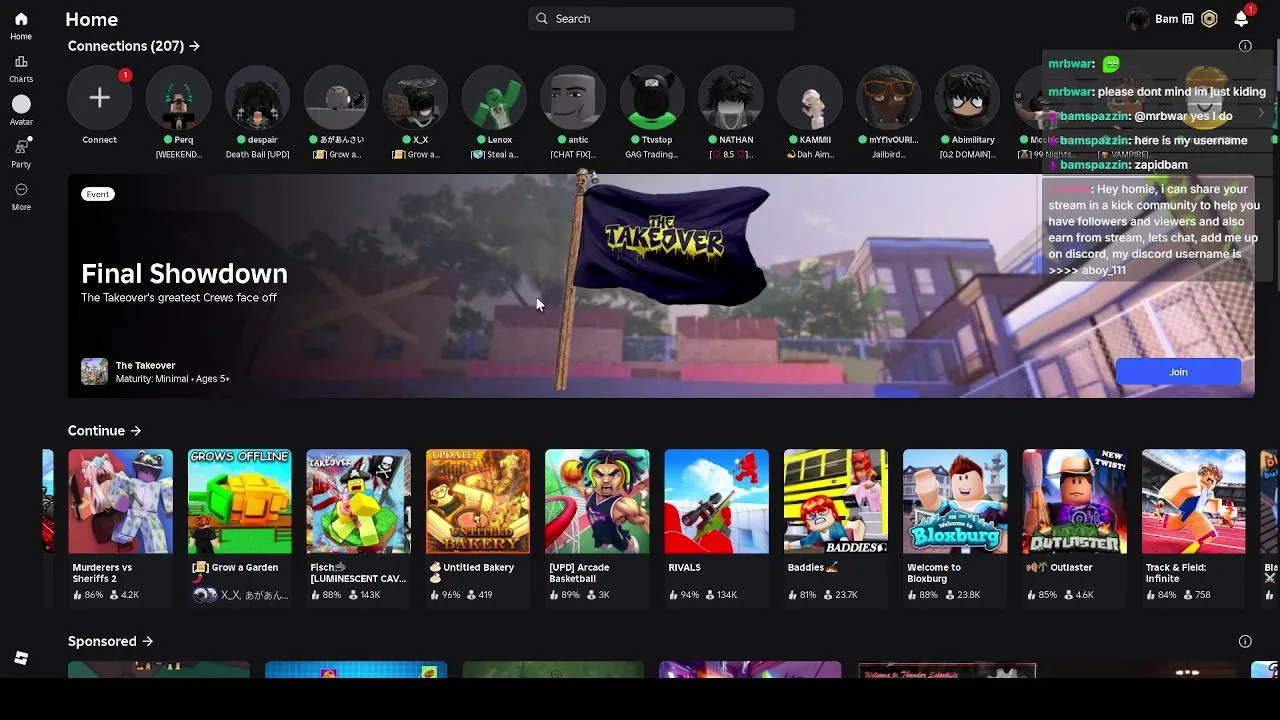Viewport: 1280px width, 720px height.
Task: Click the RIVALS title text
Action: click(x=684, y=567)
